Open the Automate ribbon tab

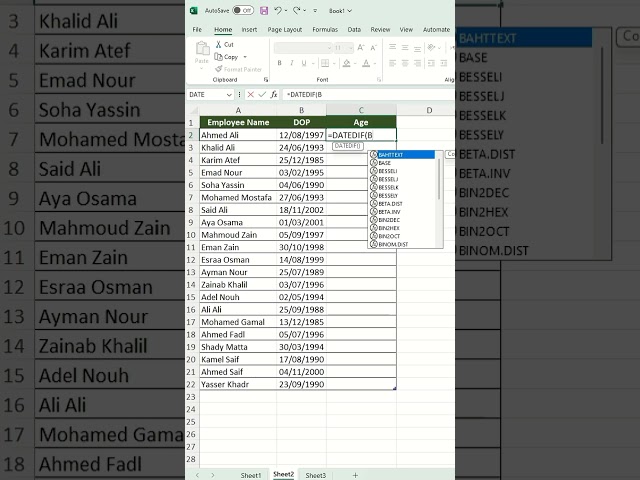(436, 29)
